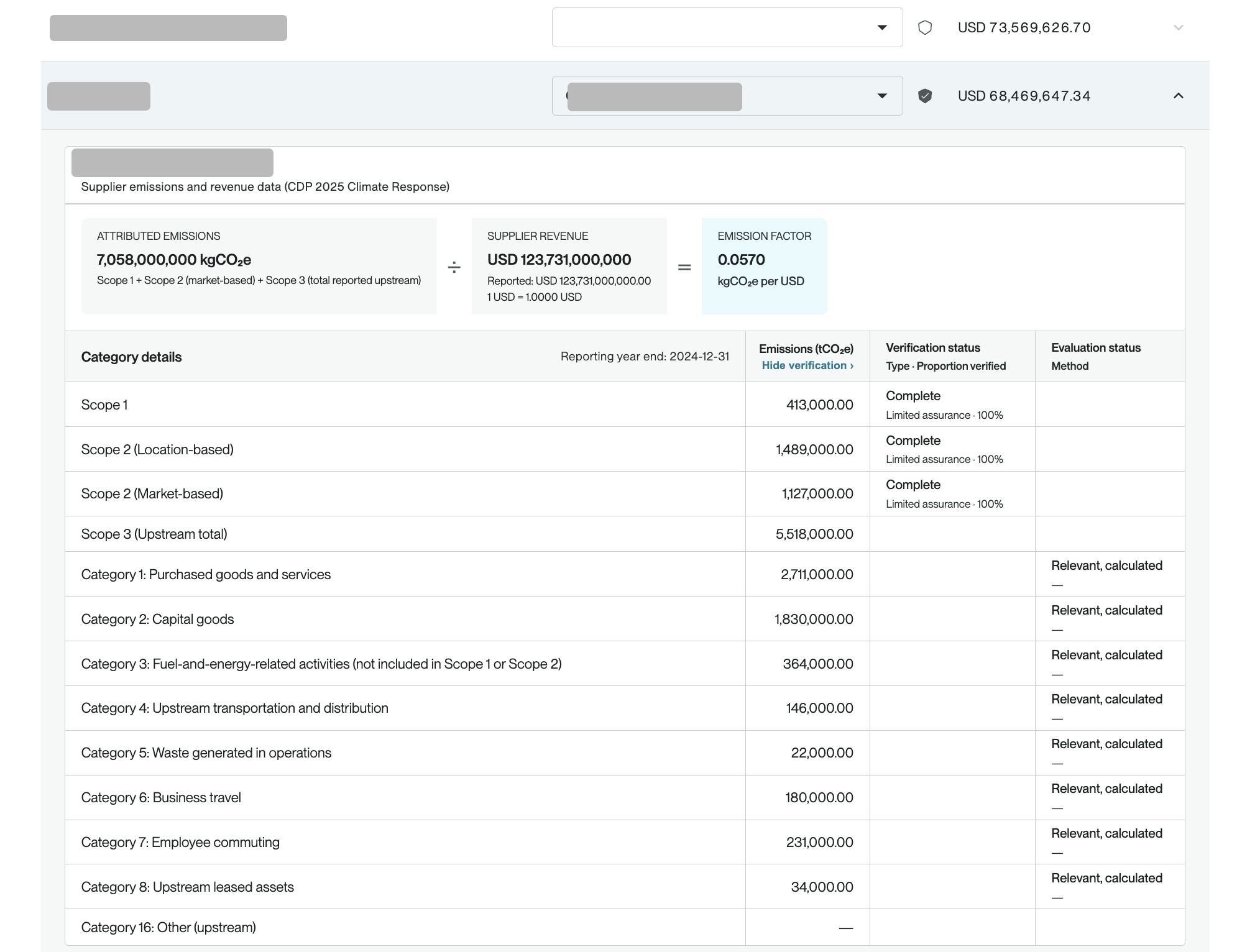Click the Category details header

pyautogui.click(x=131, y=357)
